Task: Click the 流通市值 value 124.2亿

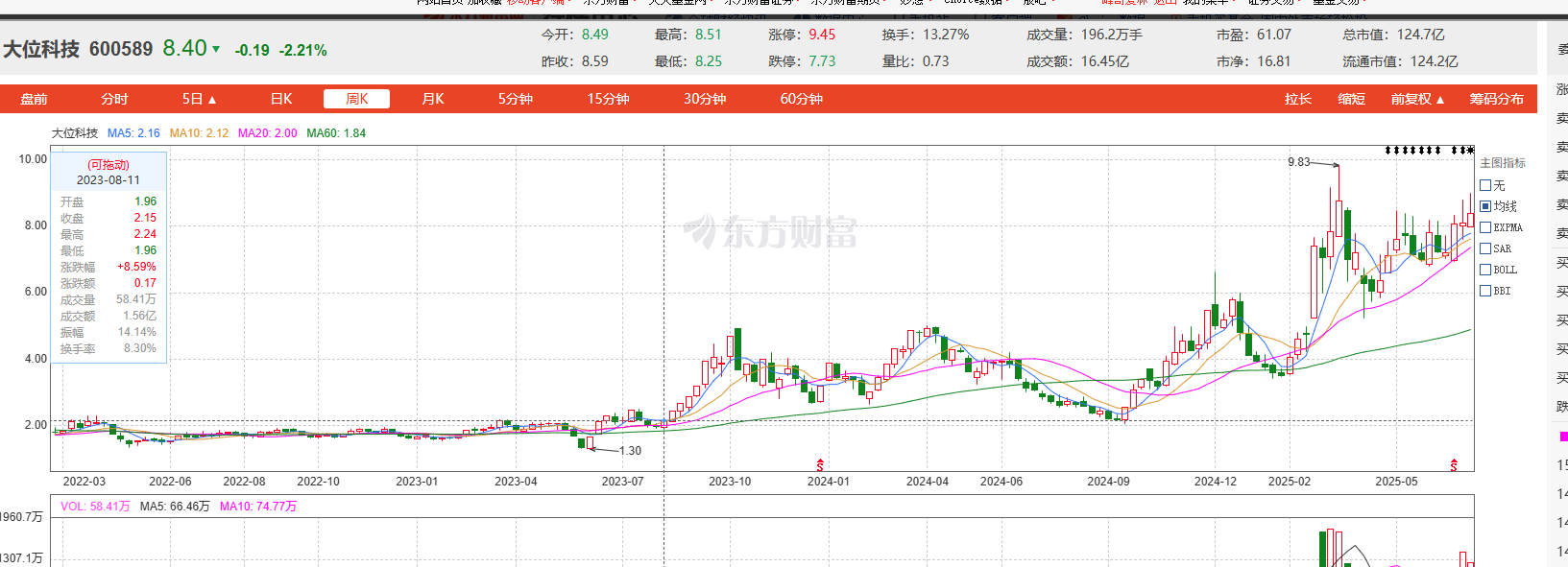Action: [x=1435, y=61]
